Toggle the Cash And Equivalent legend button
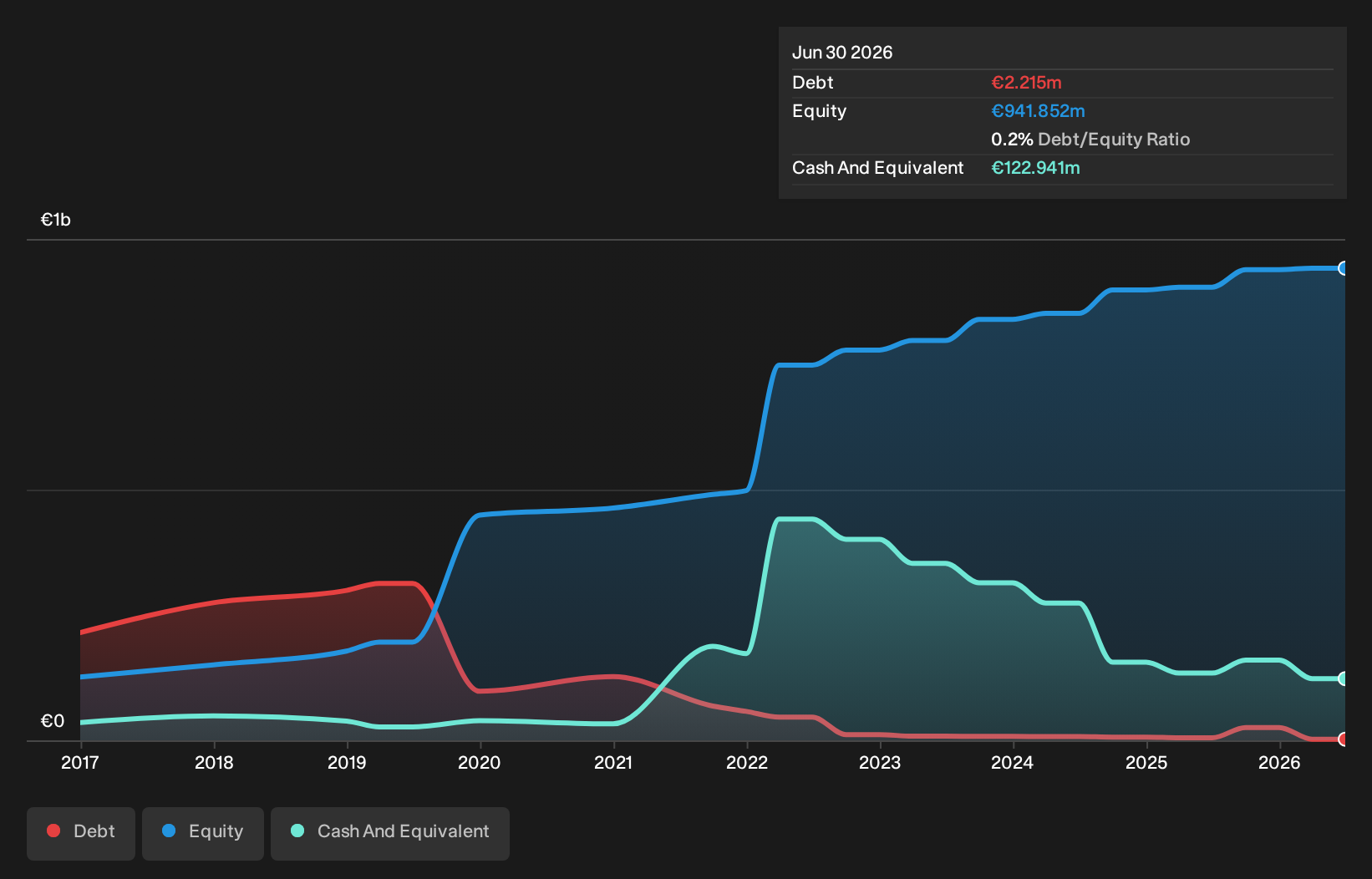This screenshot has height=879, width=1372. pos(390,833)
